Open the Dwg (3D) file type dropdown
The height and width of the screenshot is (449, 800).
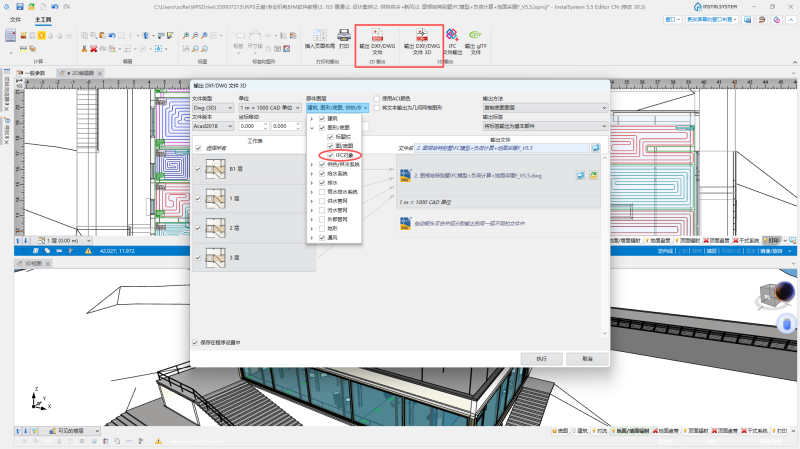pyautogui.click(x=213, y=108)
